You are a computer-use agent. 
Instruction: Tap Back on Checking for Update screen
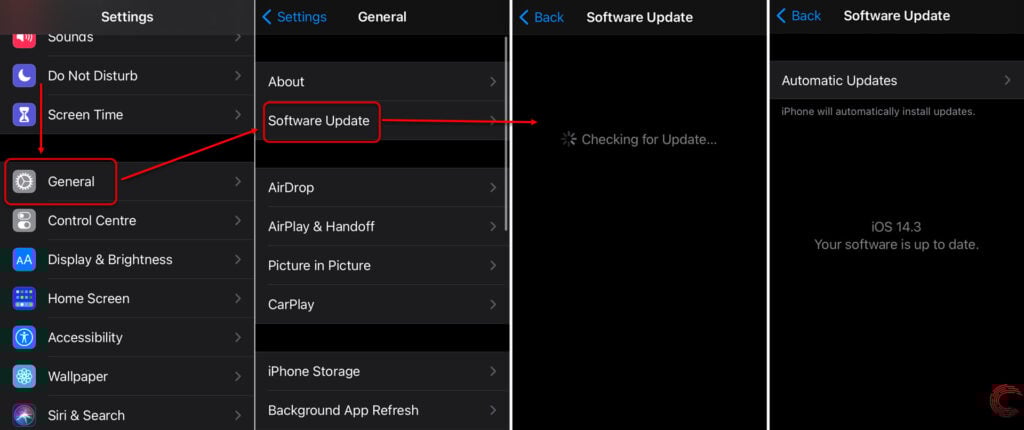click(x=541, y=17)
